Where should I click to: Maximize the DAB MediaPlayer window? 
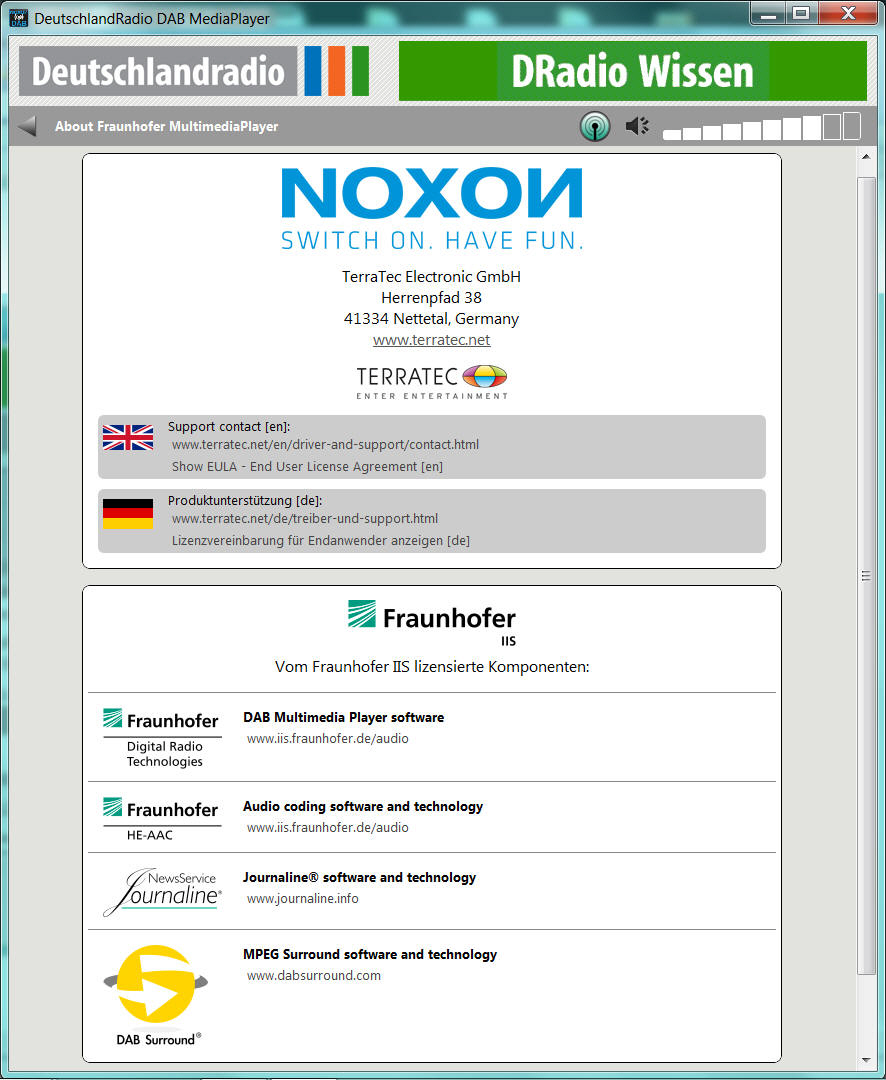click(801, 14)
